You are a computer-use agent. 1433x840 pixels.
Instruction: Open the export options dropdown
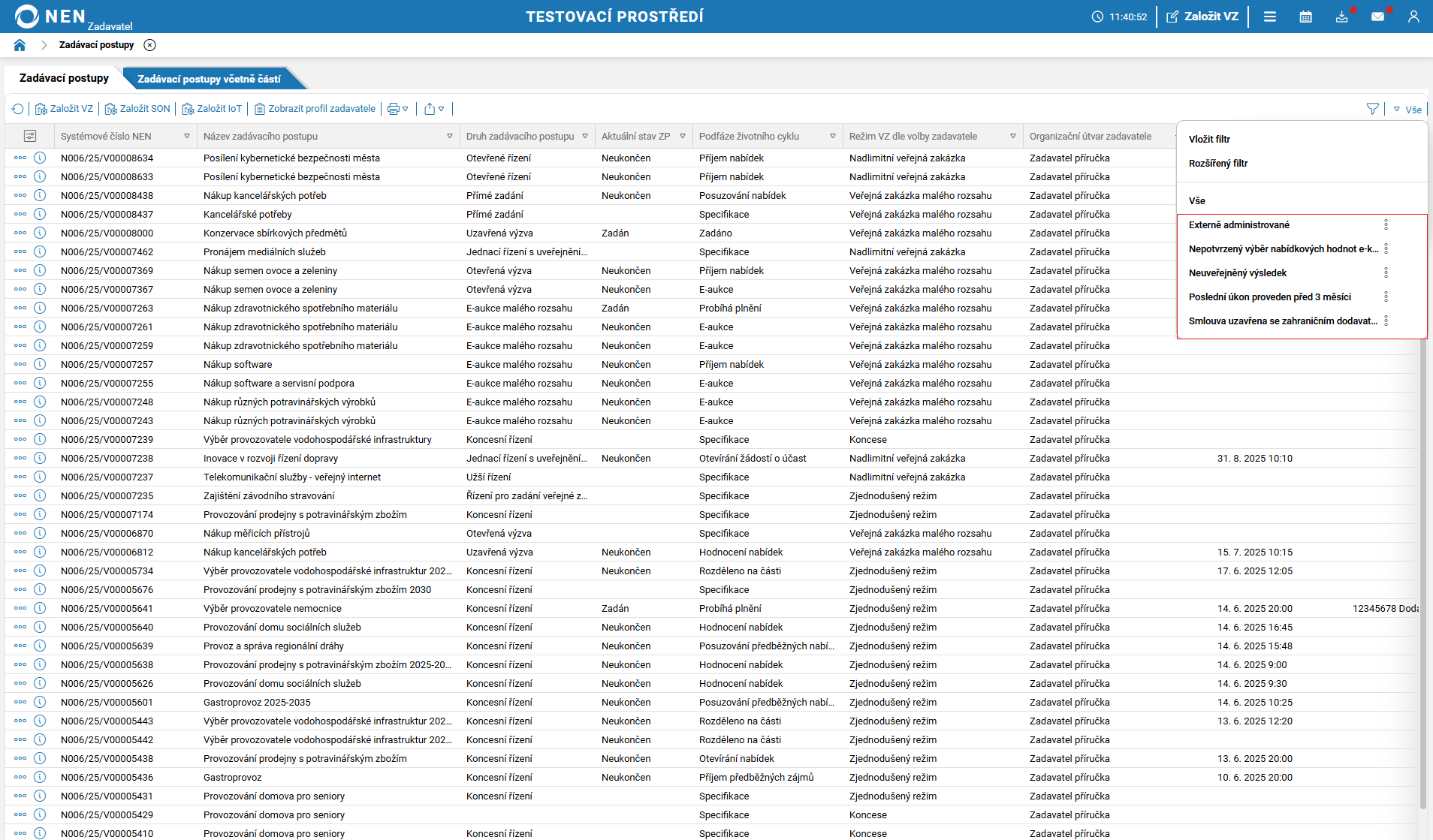tap(434, 109)
